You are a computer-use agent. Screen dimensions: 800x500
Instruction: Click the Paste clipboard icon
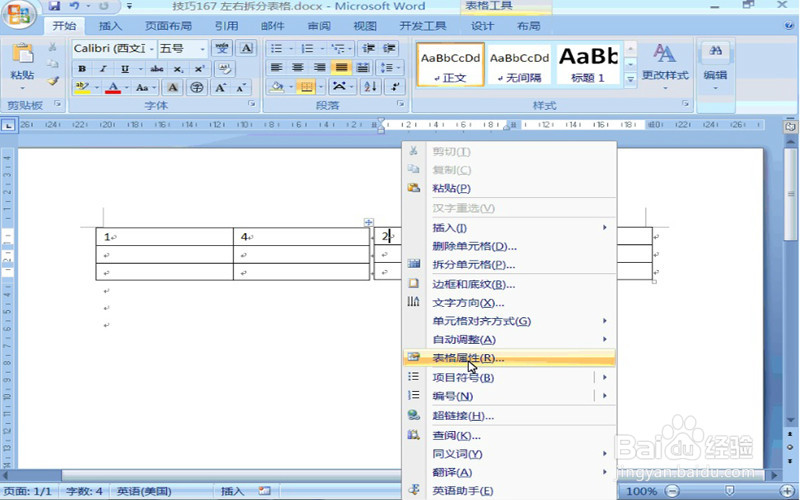(x=22, y=54)
